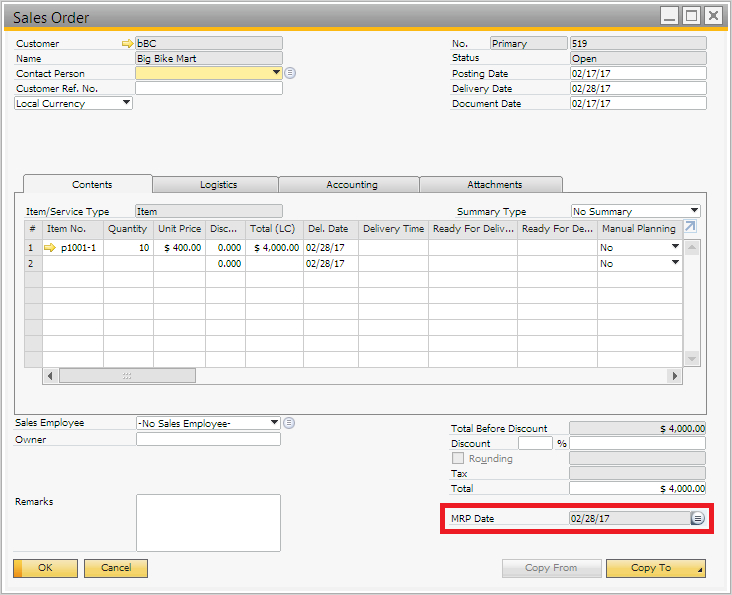732x595 pixels.
Task: Click Quantity cell showing 10
Action: [x=128, y=247]
